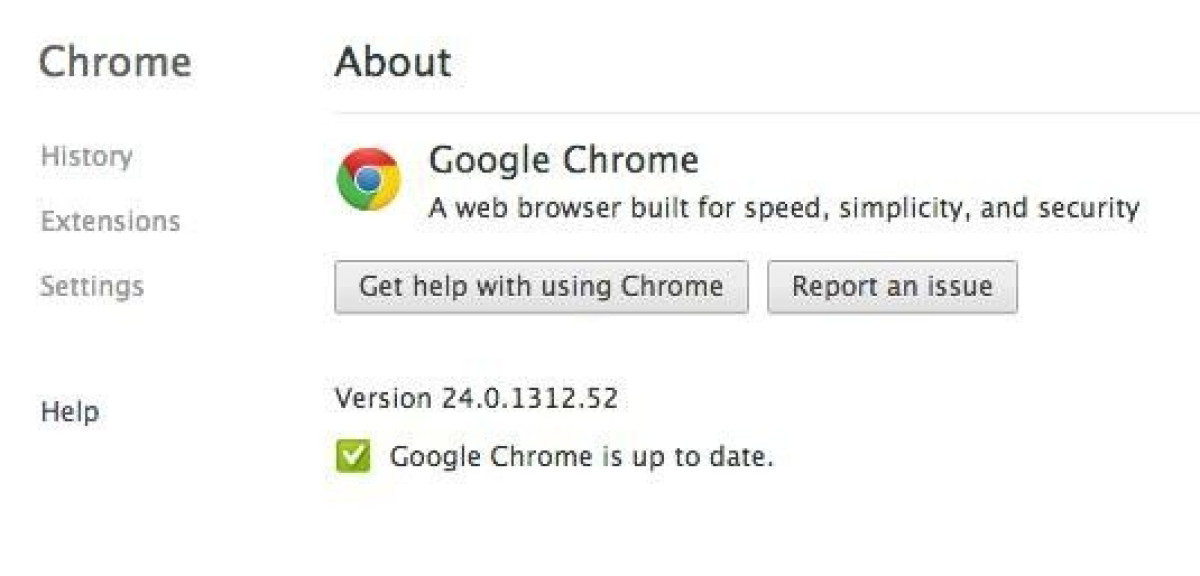Click the web browser tagline text
Screen dimensions: 1200x576
pyautogui.click(x=784, y=209)
